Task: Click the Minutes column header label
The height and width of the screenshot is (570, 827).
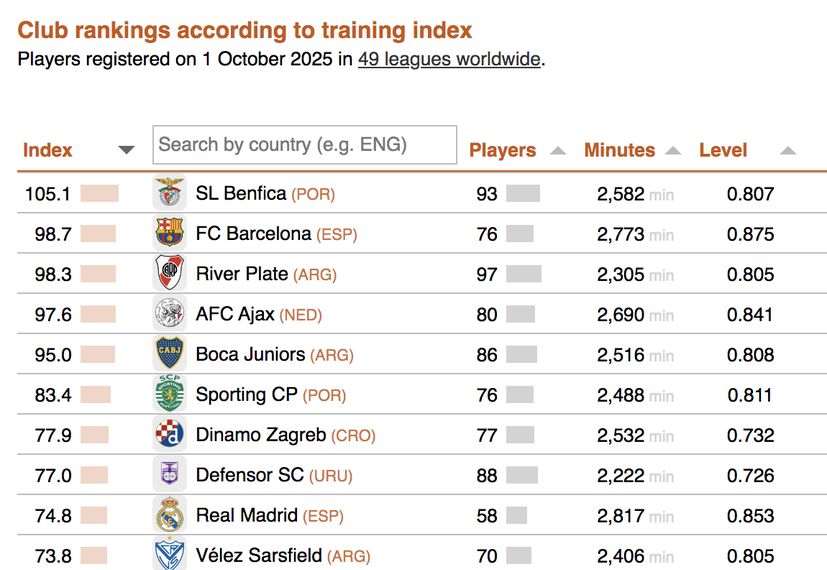Action: pyautogui.click(x=619, y=150)
